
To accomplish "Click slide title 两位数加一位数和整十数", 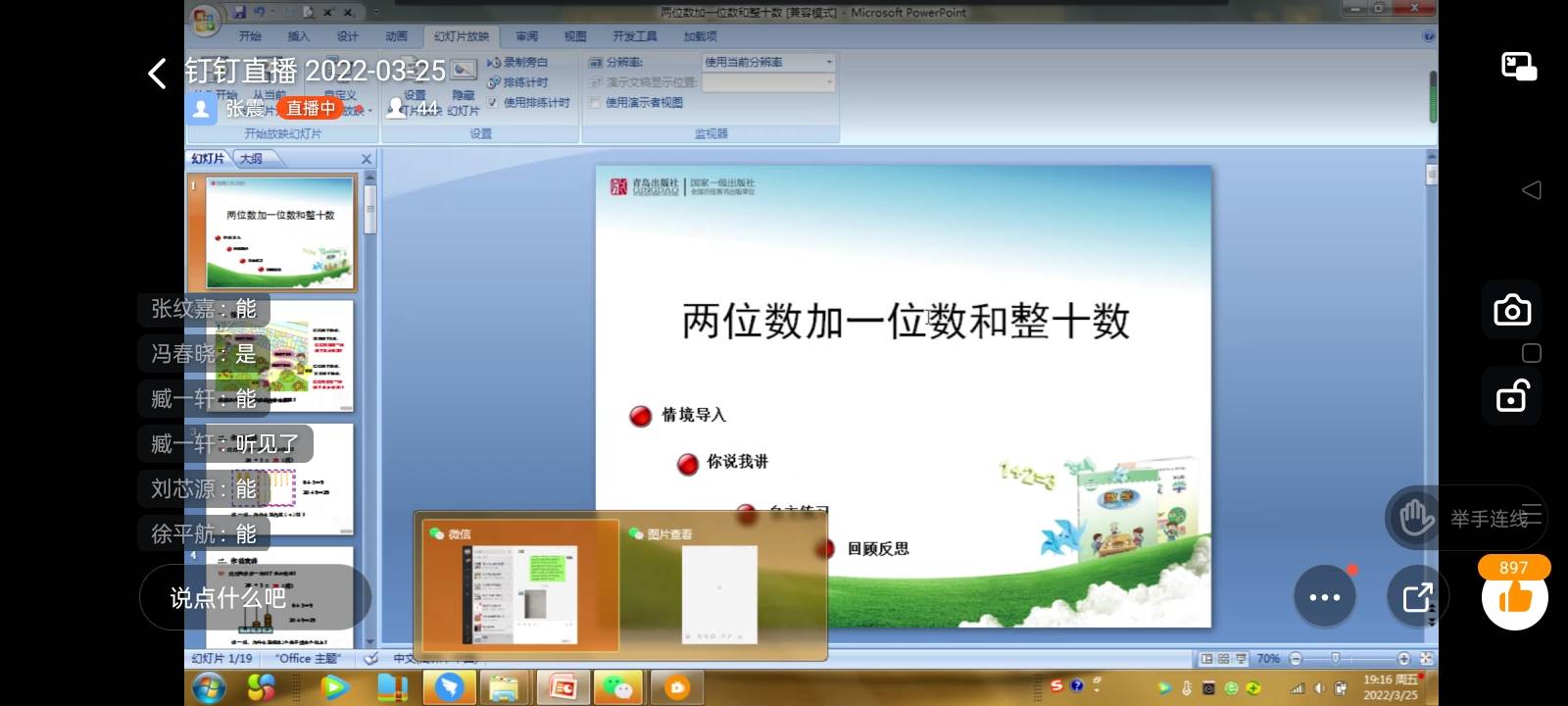I will tap(906, 321).
